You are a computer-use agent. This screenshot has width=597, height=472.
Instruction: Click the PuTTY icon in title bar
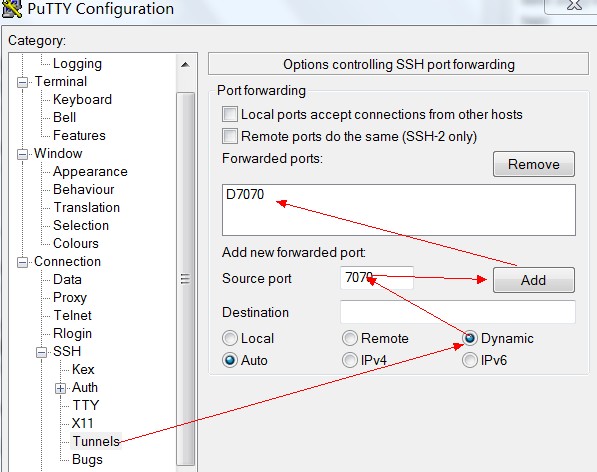pyautogui.click(x=11, y=8)
